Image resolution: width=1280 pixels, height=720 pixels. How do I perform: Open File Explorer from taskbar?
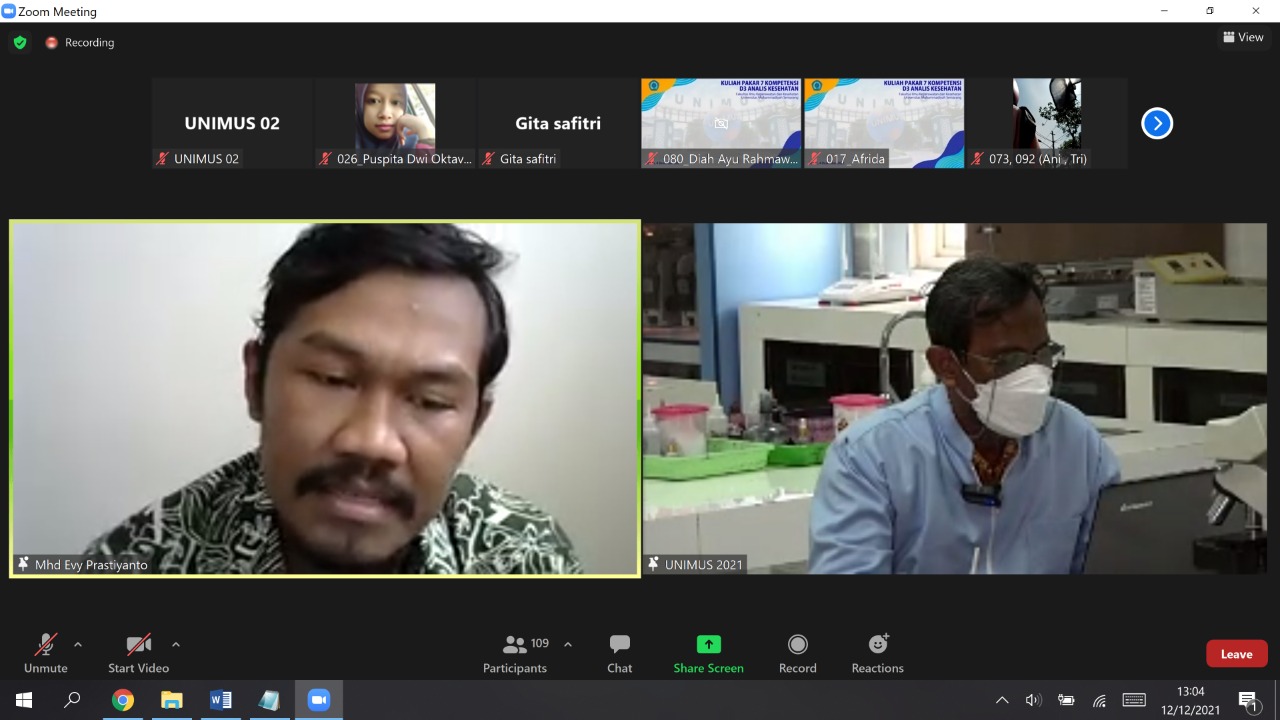172,700
